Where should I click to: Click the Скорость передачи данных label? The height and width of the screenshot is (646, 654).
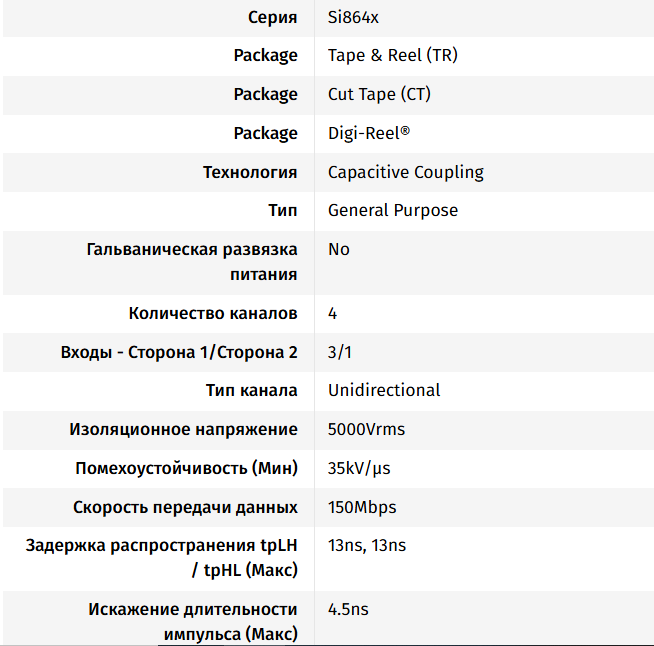(185, 507)
